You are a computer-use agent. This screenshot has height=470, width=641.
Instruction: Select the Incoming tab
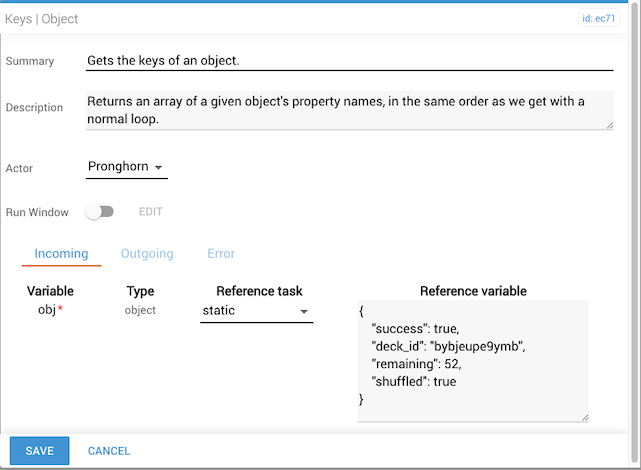[61, 254]
